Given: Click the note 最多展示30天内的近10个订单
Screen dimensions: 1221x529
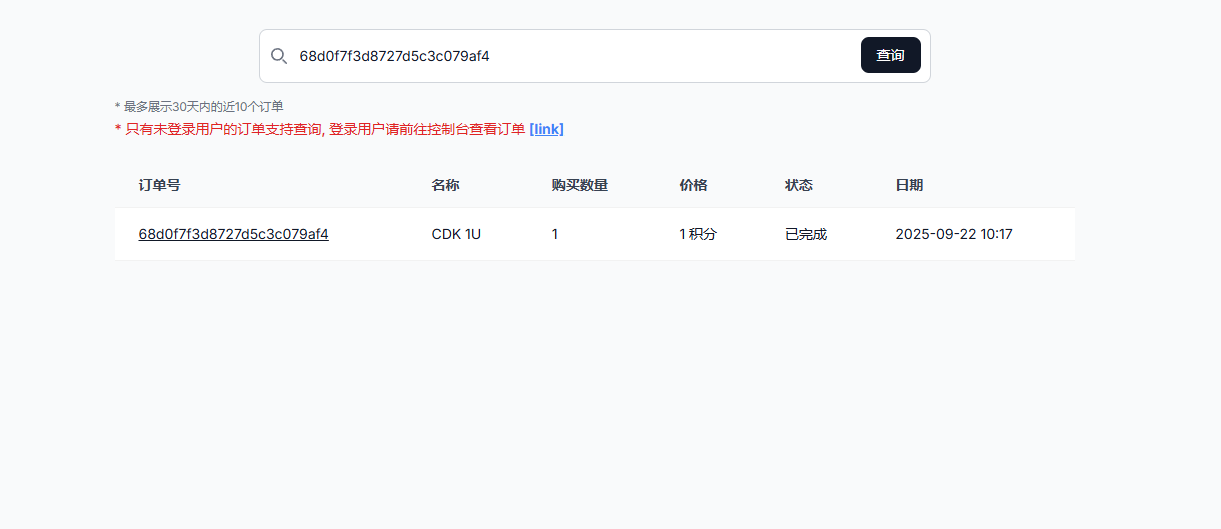Looking at the screenshot, I should coord(199,106).
